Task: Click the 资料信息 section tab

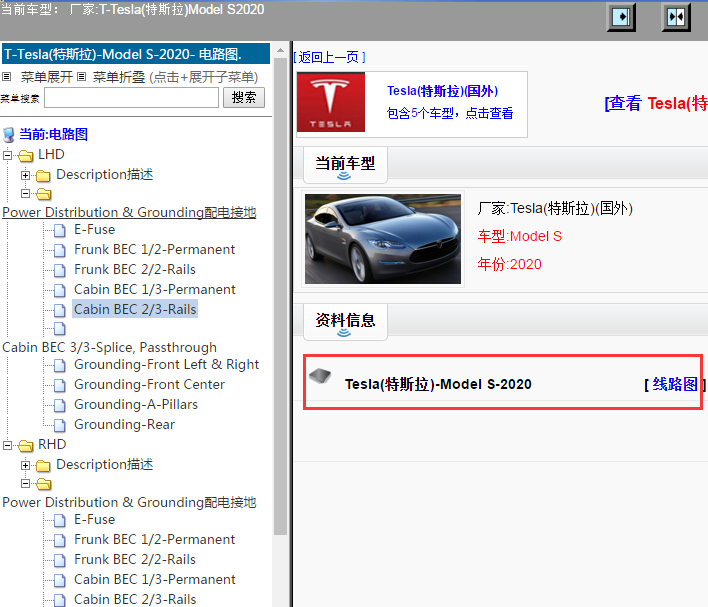Action: [345, 322]
